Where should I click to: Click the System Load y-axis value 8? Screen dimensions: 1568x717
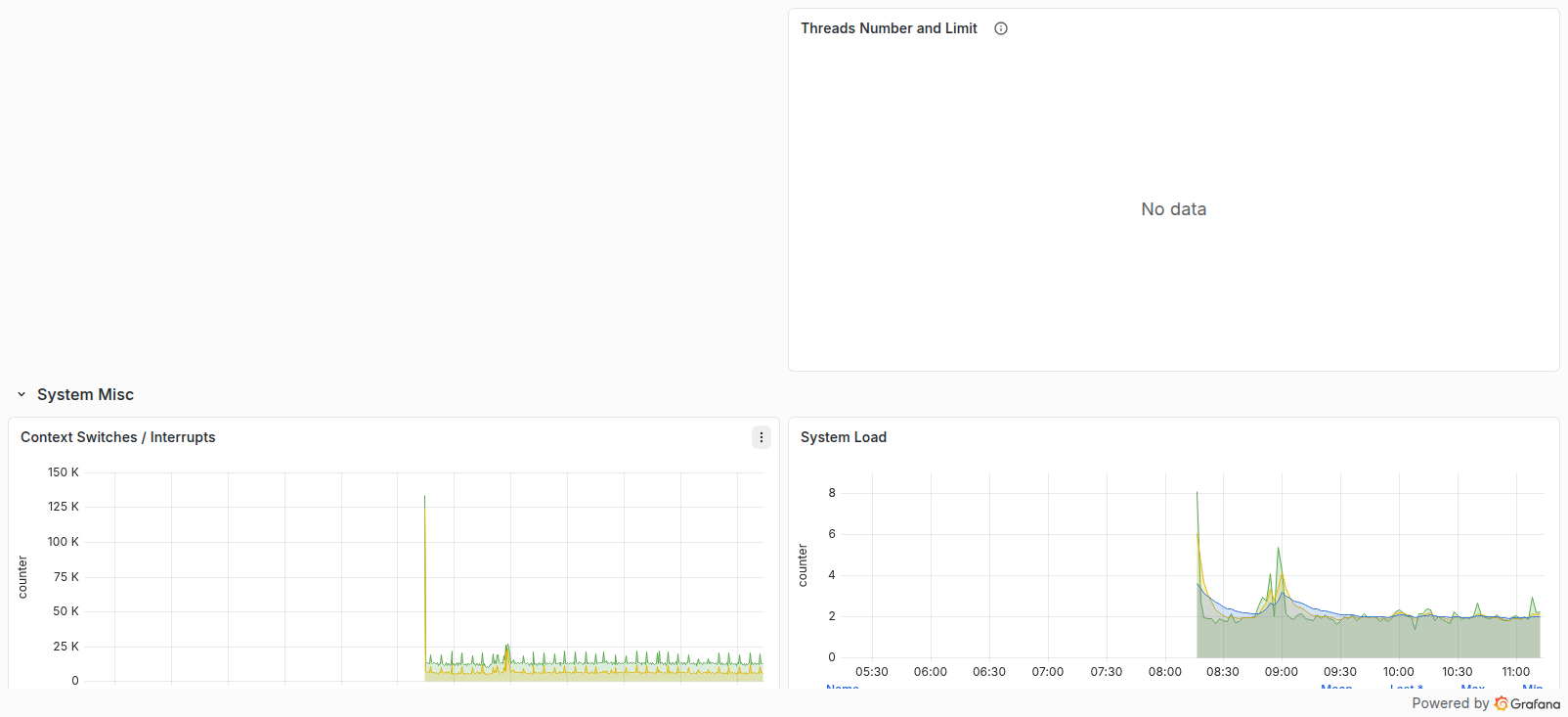click(832, 493)
